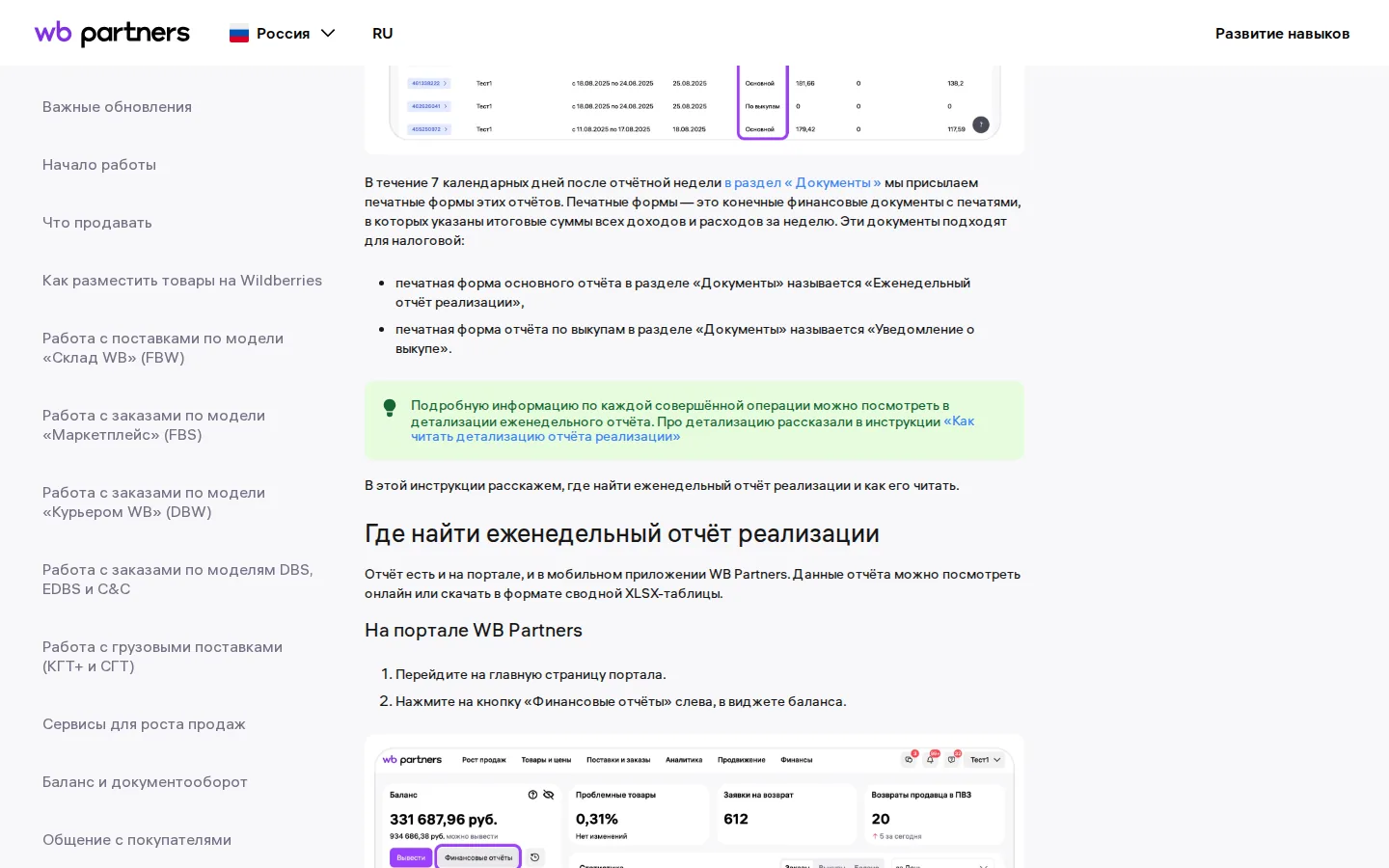Click the 331 687,96 руб. balance amount
1389x868 pixels.
pyautogui.click(x=444, y=819)
